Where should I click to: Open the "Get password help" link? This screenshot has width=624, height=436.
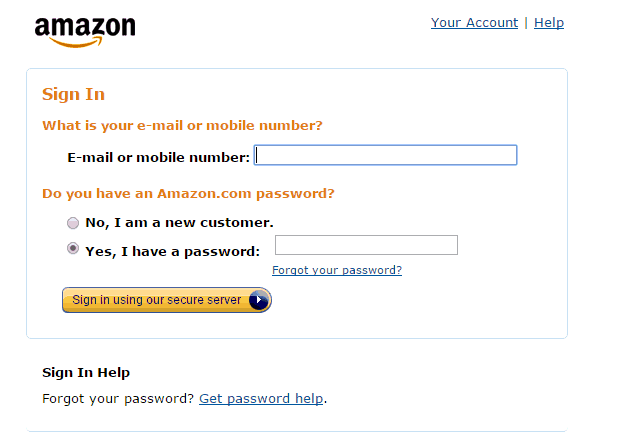(x=261, y=399)
